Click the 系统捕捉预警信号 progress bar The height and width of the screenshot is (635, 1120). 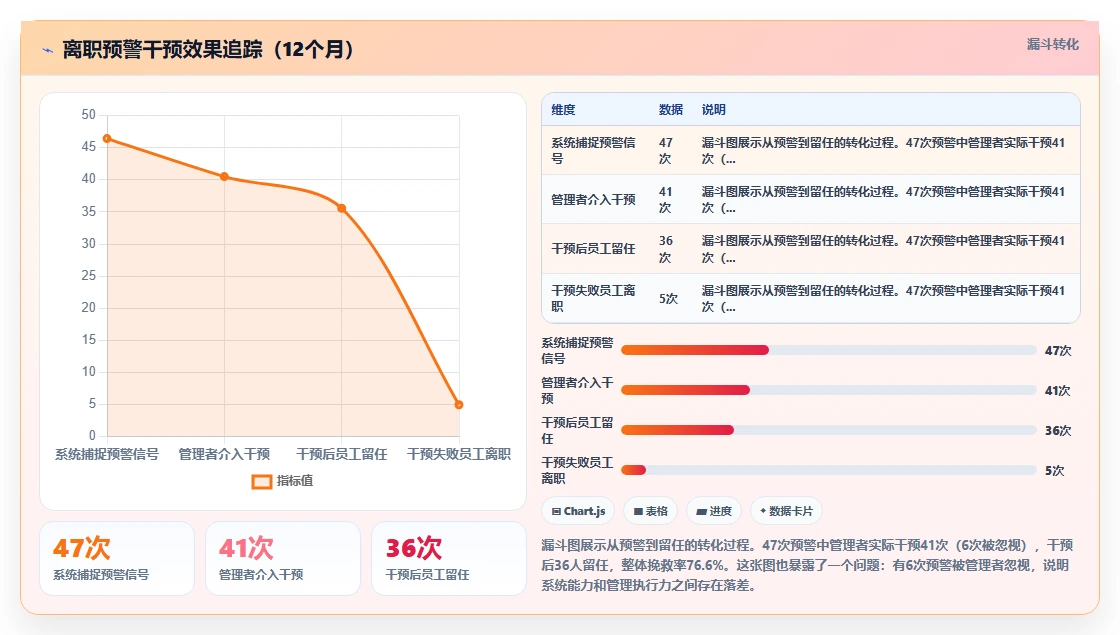pos(829,350)
